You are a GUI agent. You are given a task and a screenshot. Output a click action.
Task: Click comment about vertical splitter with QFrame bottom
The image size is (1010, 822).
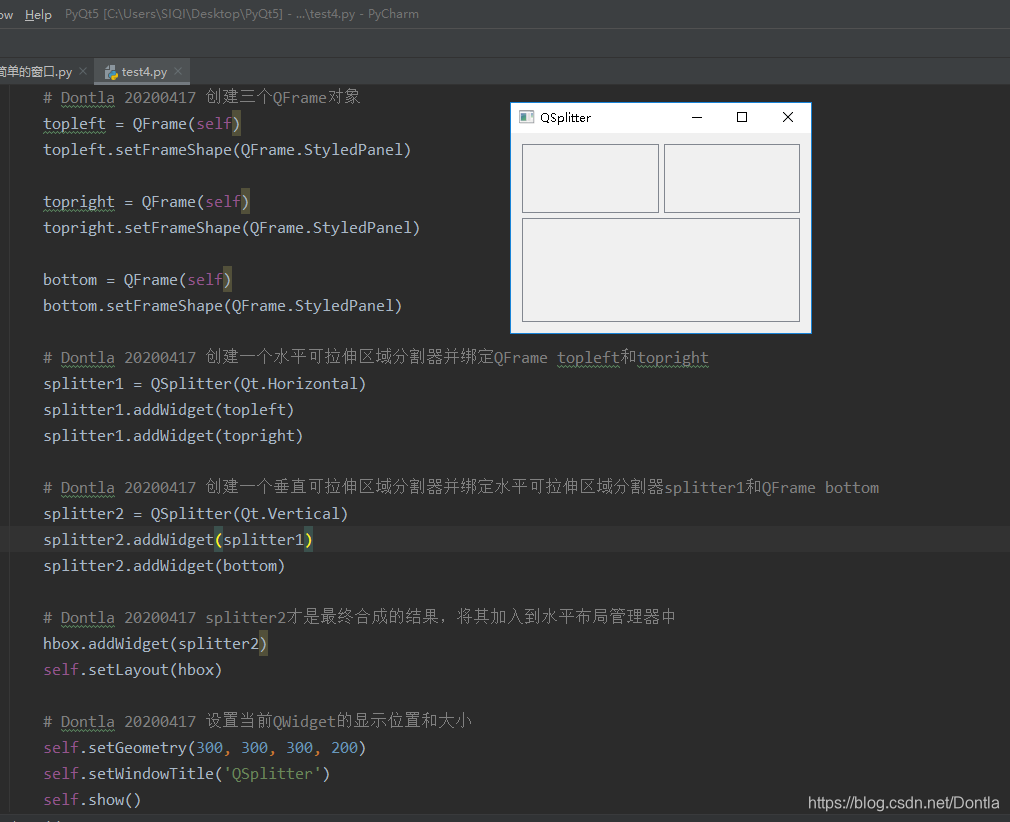click(x=461, y=488)
